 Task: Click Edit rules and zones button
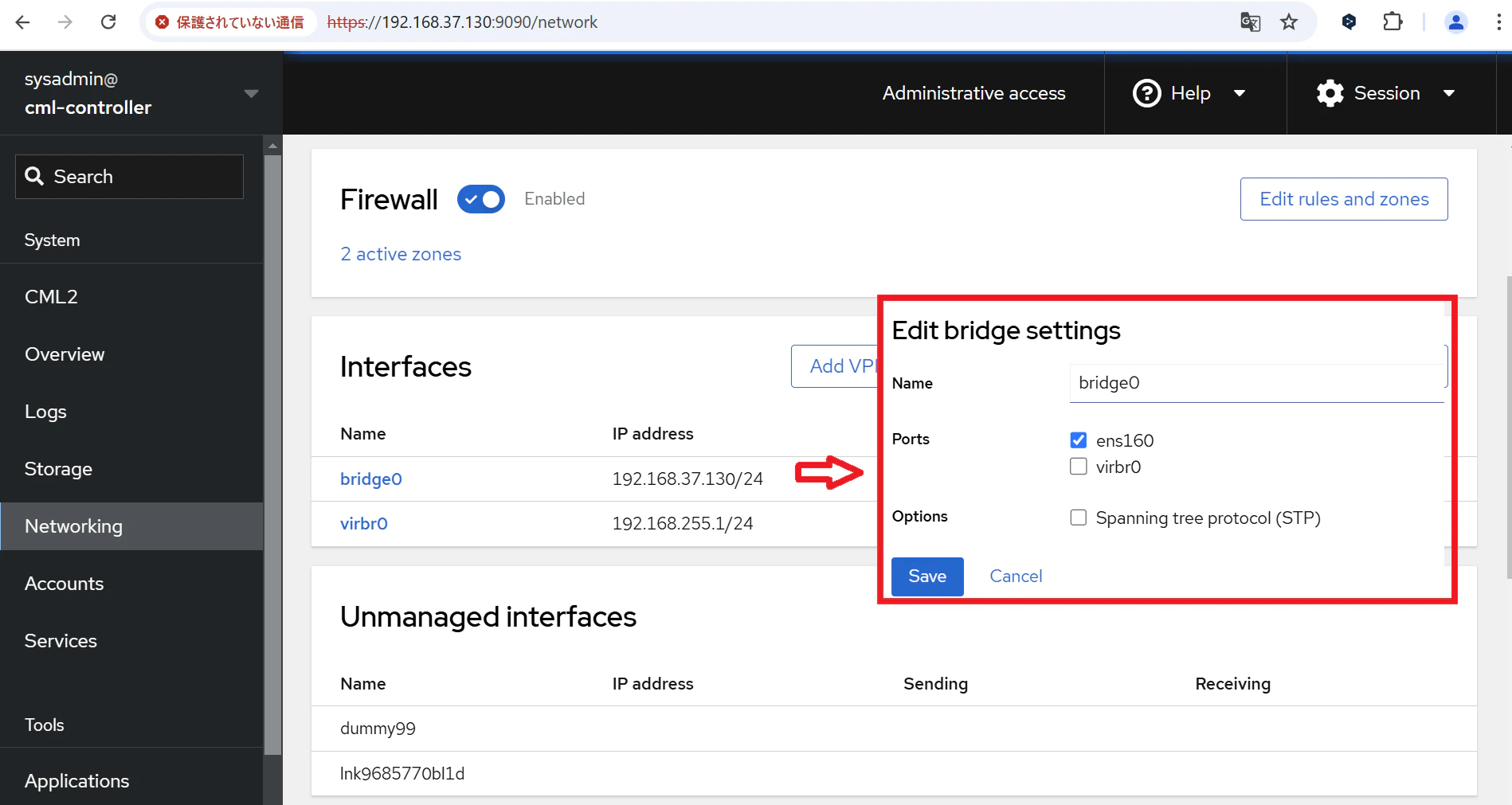pyautogui.click(x=1344, y=199)
